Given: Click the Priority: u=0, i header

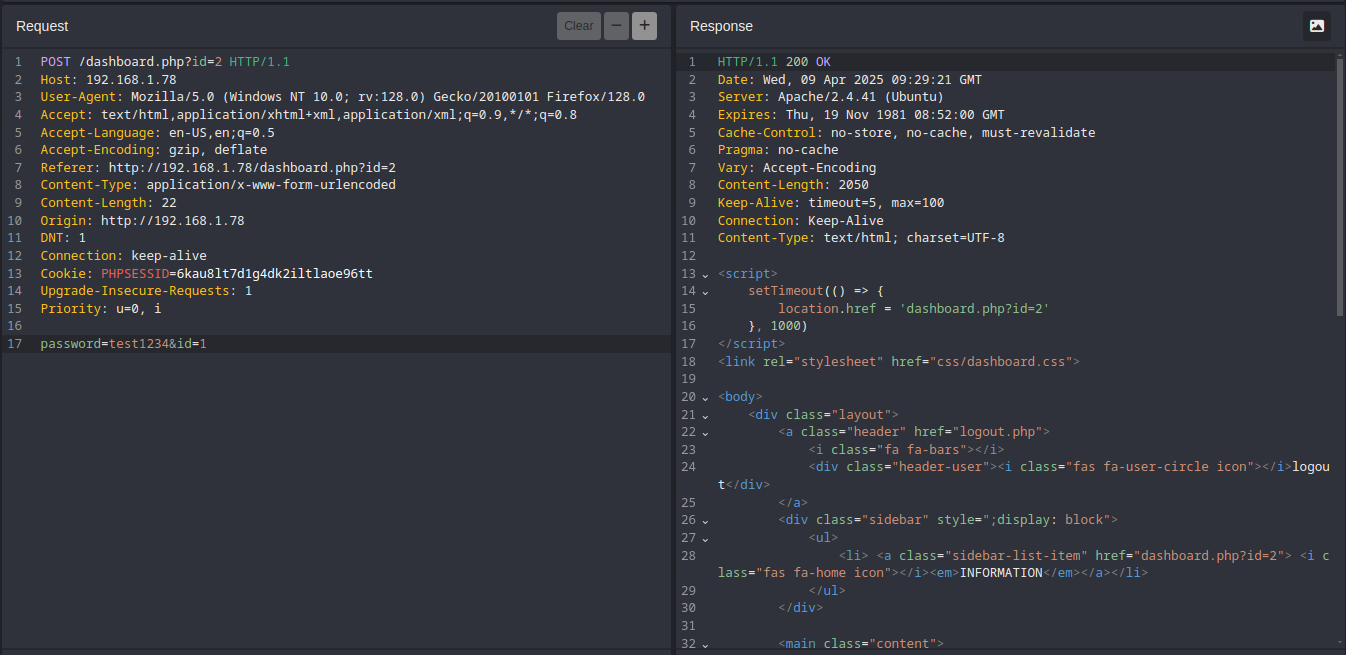Looking at the screenshot, I should point(101,309).
